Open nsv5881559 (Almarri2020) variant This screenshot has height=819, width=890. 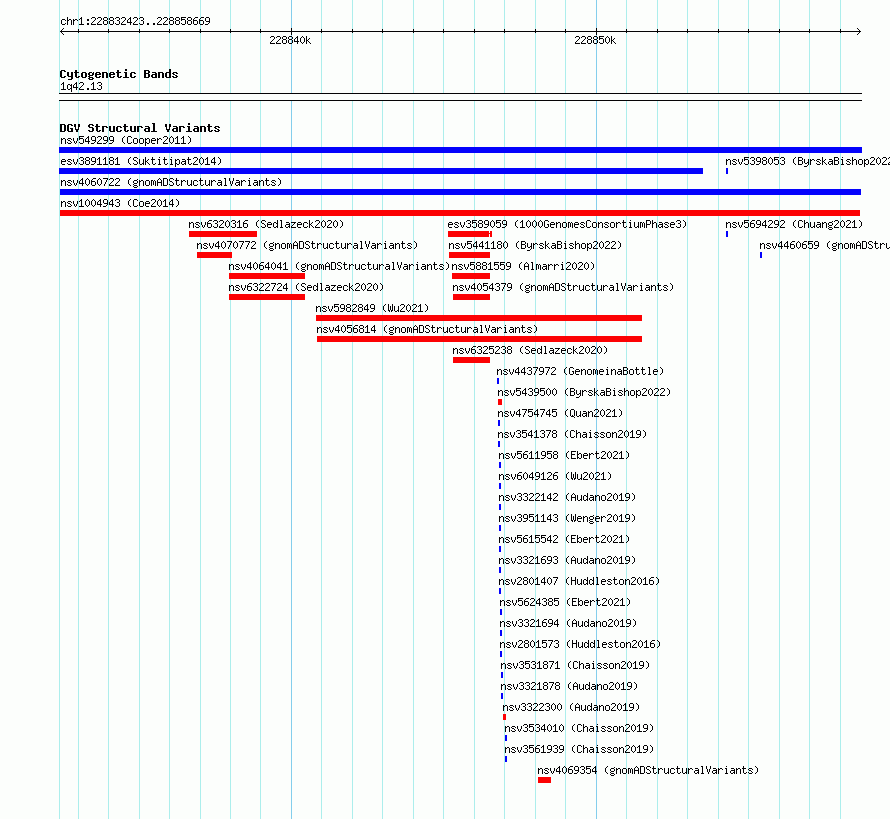coord(523,266)
